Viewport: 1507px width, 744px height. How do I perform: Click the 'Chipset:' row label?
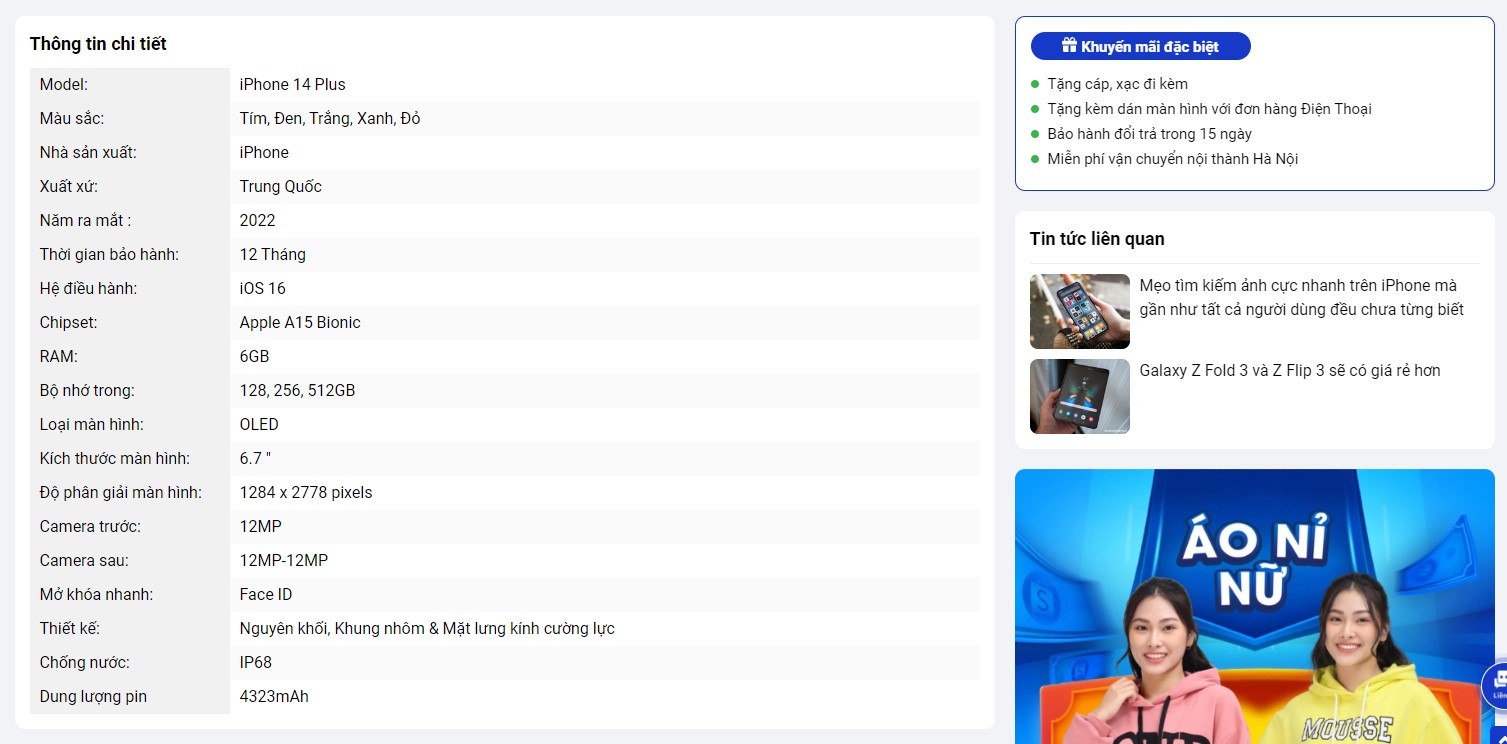tap(69, 323)
